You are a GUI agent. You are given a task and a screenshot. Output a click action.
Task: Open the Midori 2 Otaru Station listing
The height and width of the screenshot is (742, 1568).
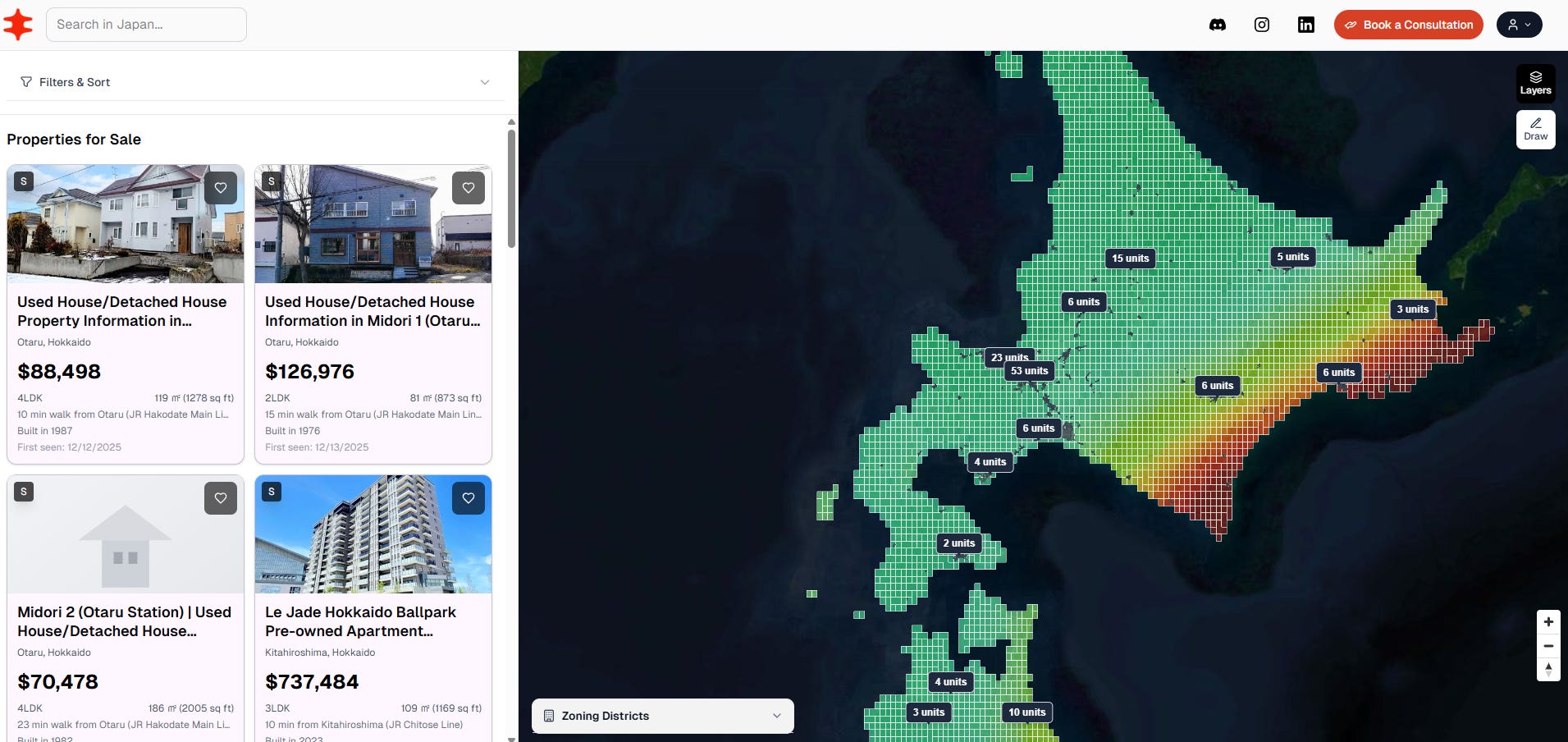[x=125, y=621]
